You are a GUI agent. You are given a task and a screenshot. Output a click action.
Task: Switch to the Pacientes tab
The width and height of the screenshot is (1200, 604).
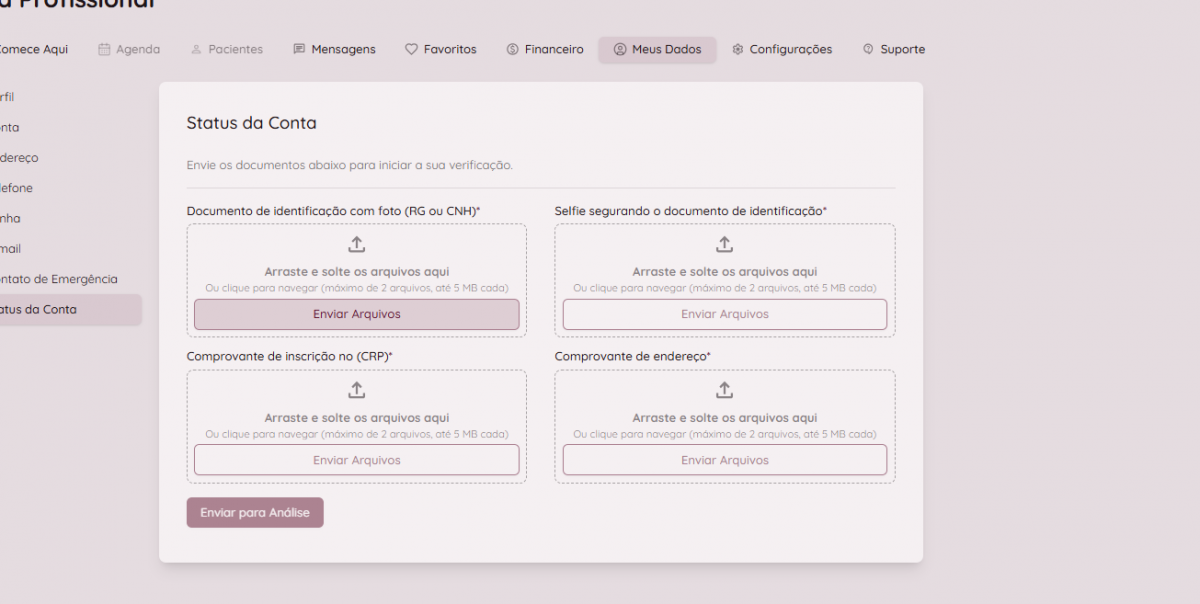click(227, 49)
